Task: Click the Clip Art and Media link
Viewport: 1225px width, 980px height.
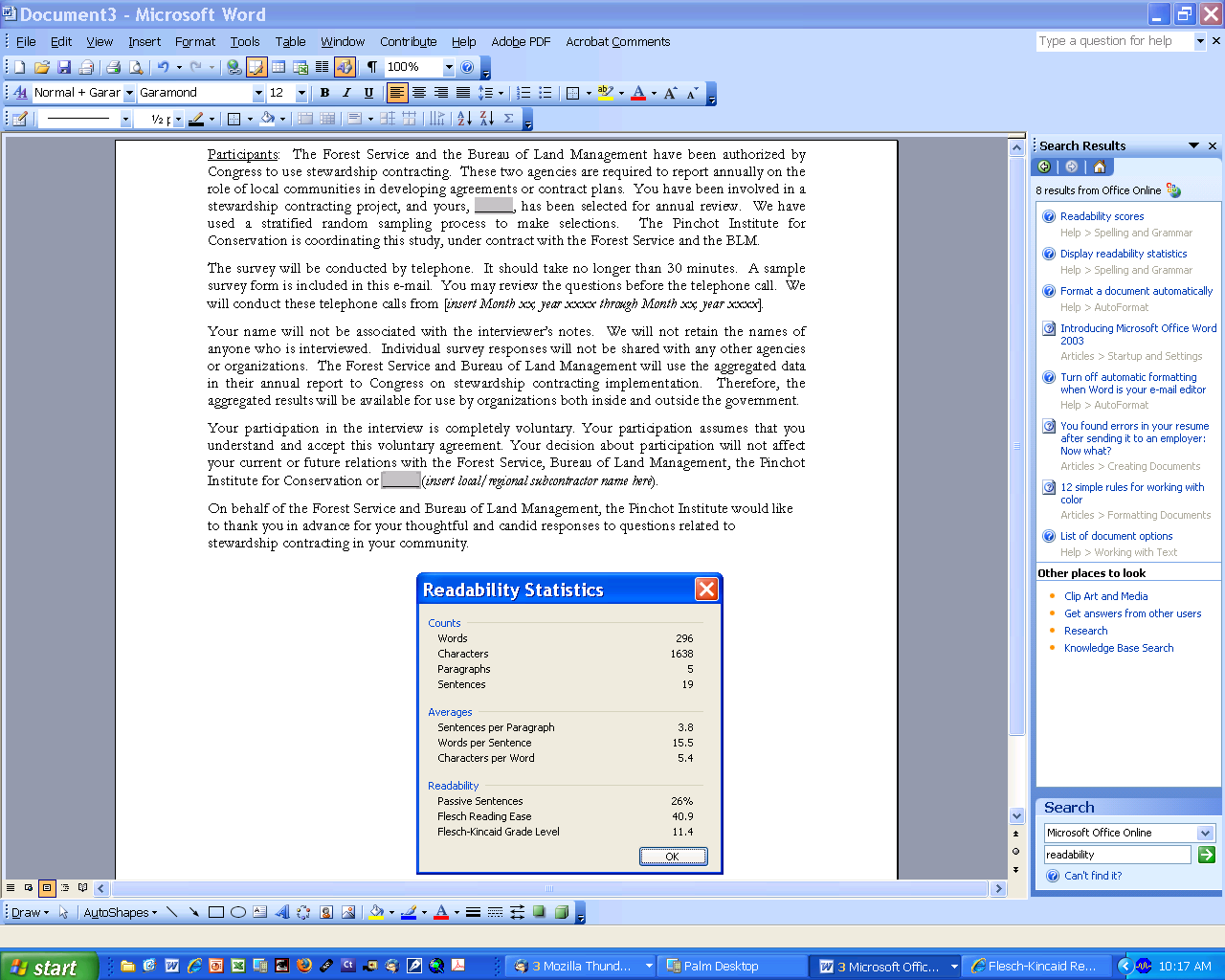Action: 1106,596
